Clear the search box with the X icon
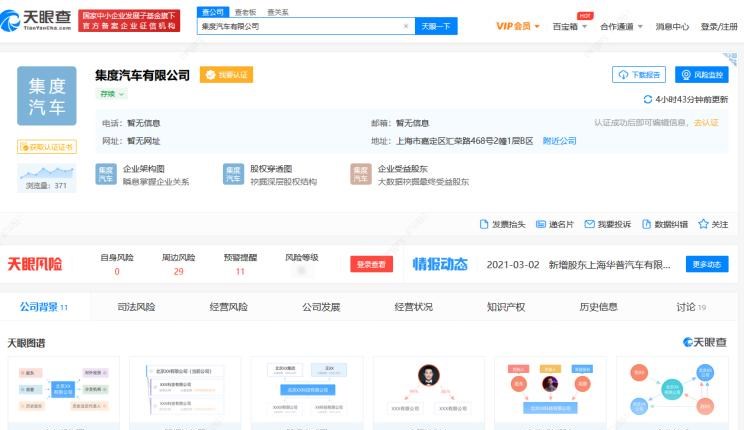The height and width of the screenshot is (430, 744). point(406,26)
